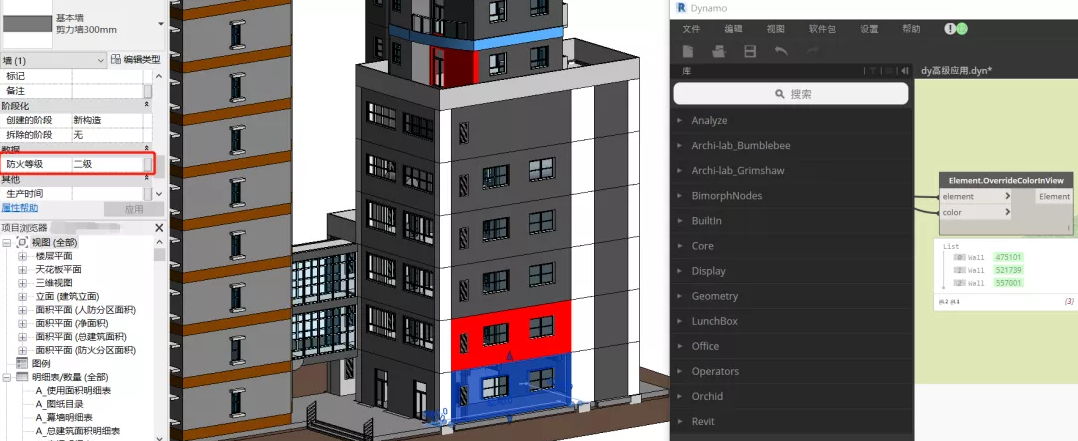Select A_使用面积明细表 schedule
1078x441 pixels.
coord(74,391)
